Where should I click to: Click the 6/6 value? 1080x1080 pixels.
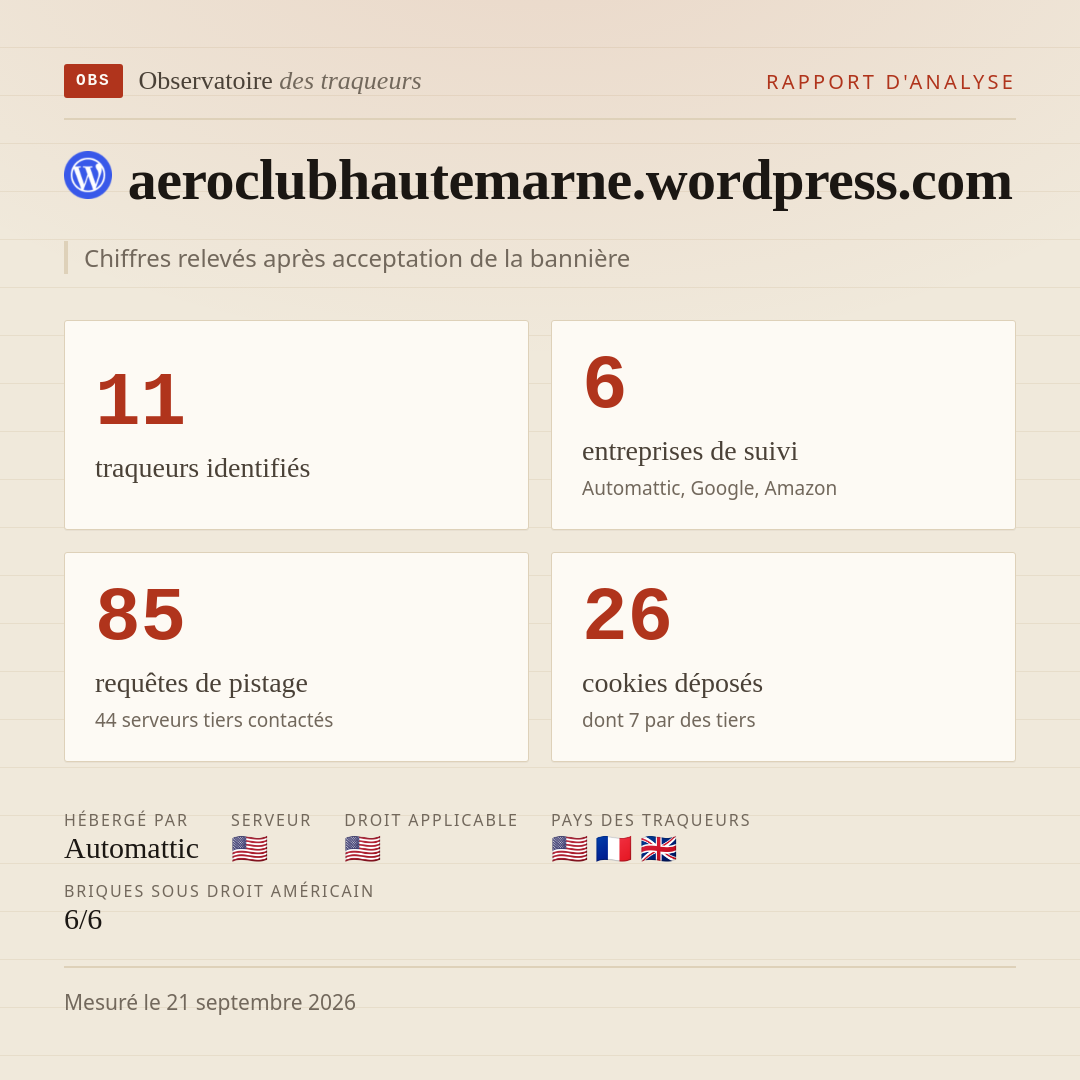pyautogui.click(x=83, y=920)
